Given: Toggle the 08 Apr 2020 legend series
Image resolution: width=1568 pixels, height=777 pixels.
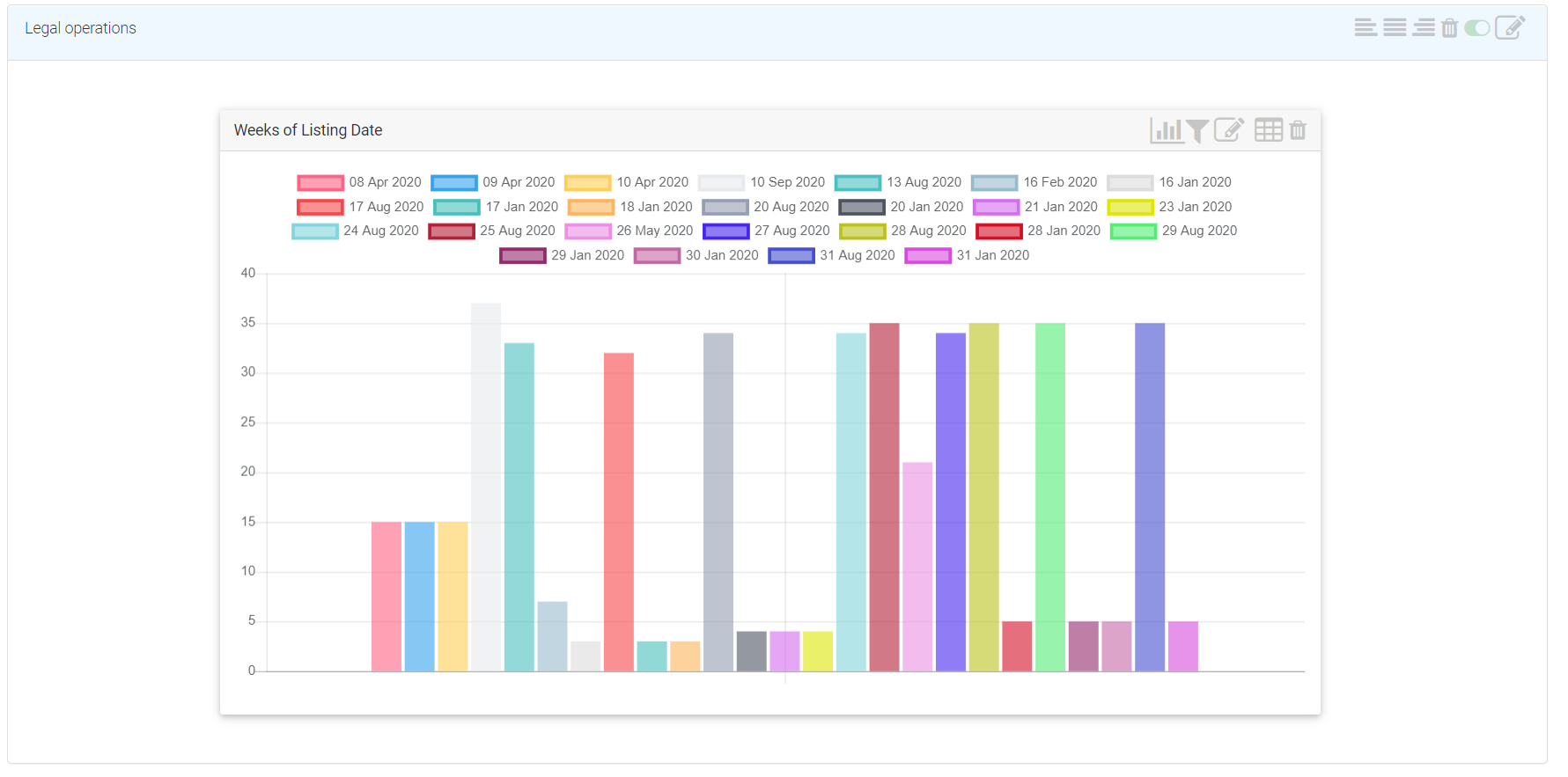Looking at the screenshot, I should [x=385, y=182].
